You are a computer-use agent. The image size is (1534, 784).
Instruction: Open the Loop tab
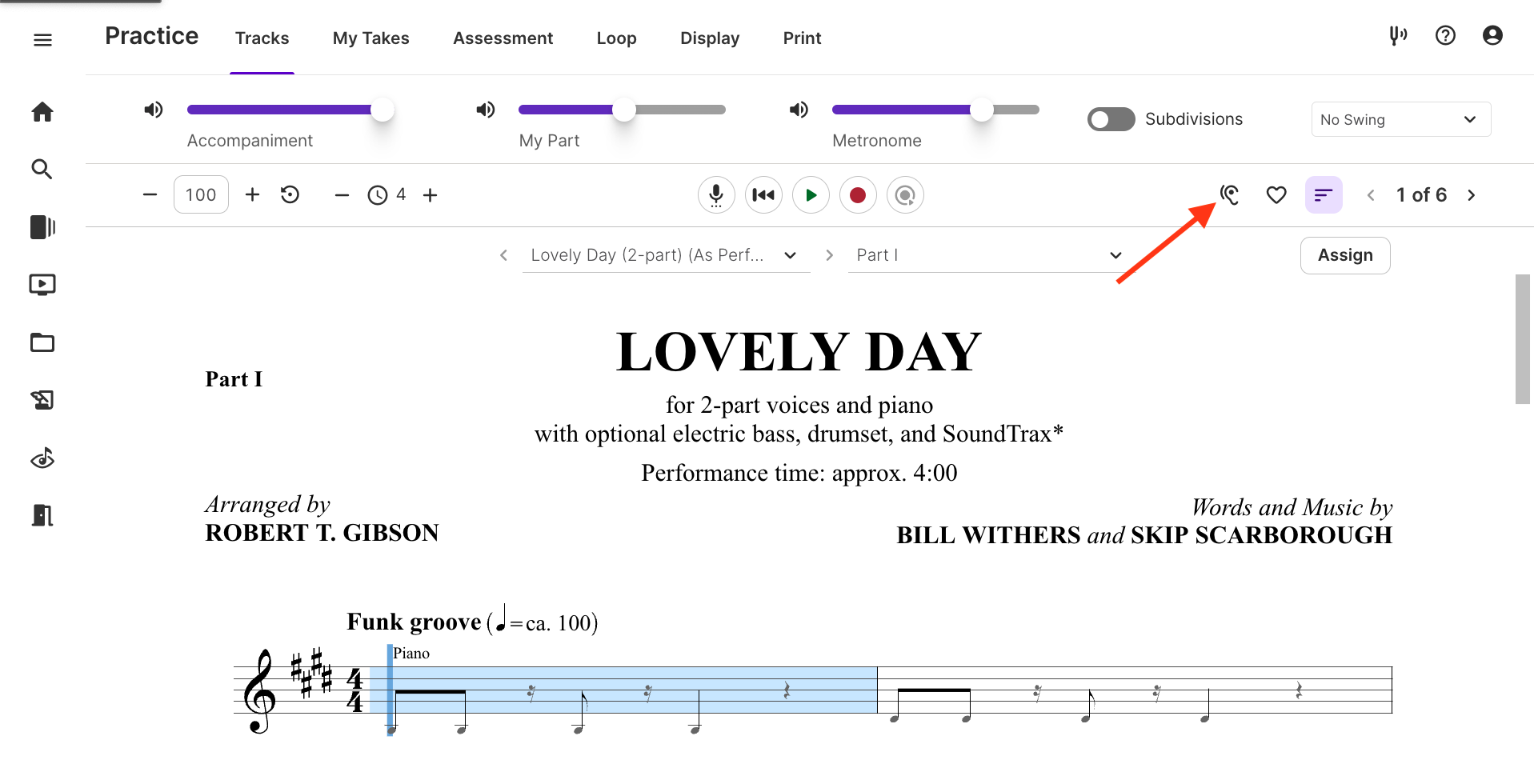tap(616, 38)
